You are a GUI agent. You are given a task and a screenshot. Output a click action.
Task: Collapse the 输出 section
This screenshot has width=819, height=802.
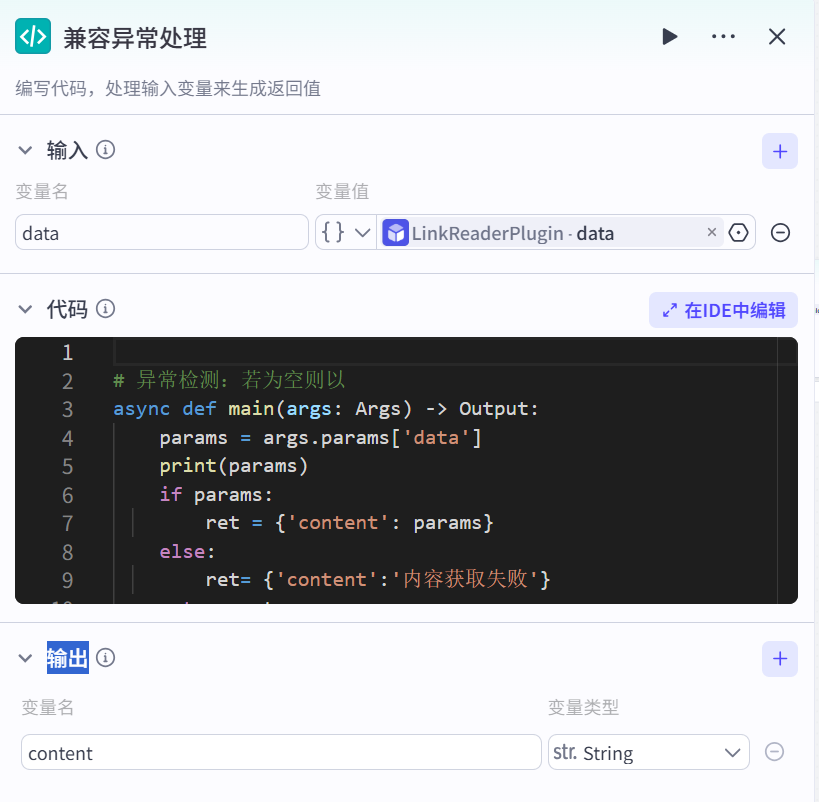[x=26, y=658]
